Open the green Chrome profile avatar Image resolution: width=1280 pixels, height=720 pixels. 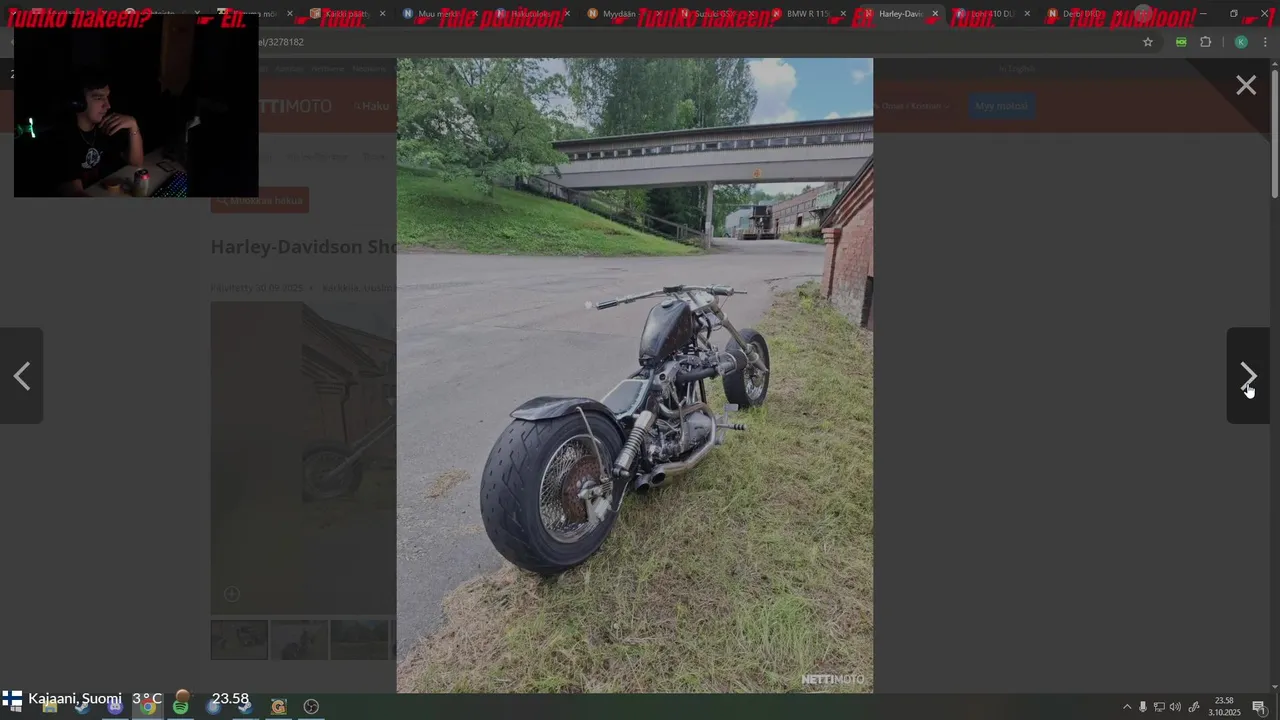(x=1241, y=42)
